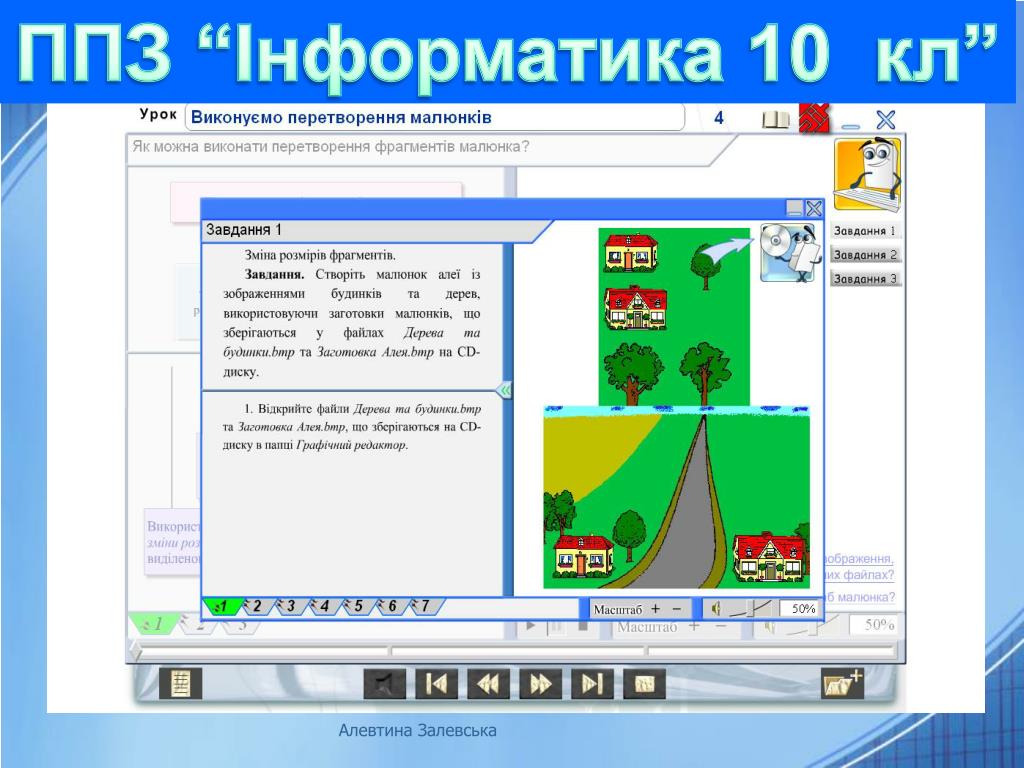This screenshot has width=1024, height=768.
Task: Open Завдання 3 button
Action: [865, 279]
